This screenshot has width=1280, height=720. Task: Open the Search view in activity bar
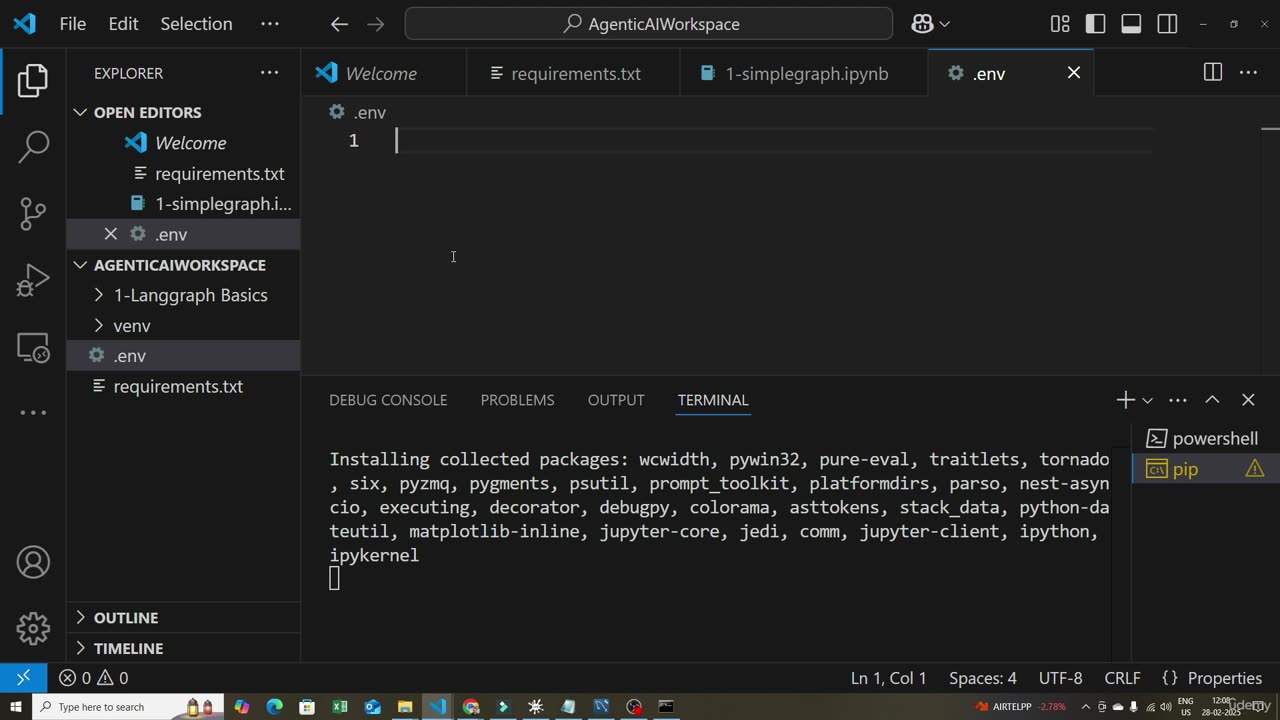point(33,146)
